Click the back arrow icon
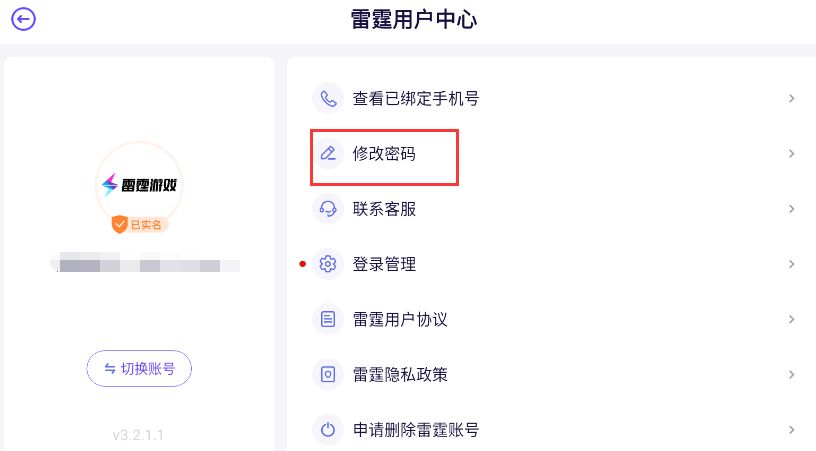Viewport: 816px width, 451px height. pyautogui.click(x=23, y=19)
